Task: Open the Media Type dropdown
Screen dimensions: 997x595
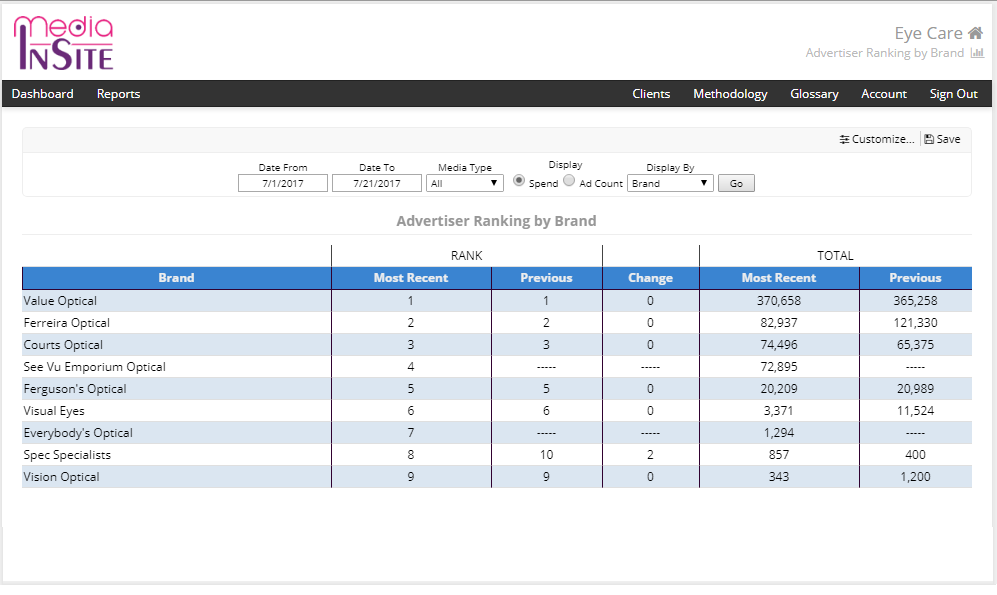Action: (x=465, y=183)
